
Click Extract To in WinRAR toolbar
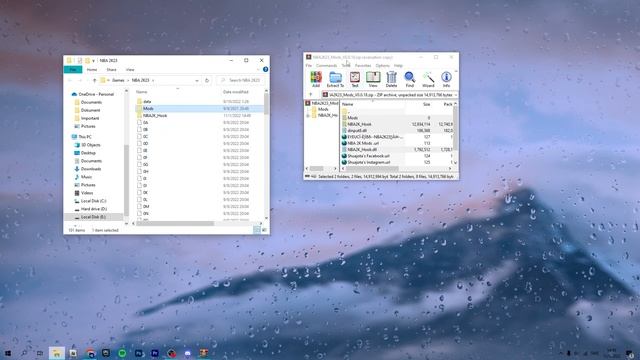(x=335, y=79)
